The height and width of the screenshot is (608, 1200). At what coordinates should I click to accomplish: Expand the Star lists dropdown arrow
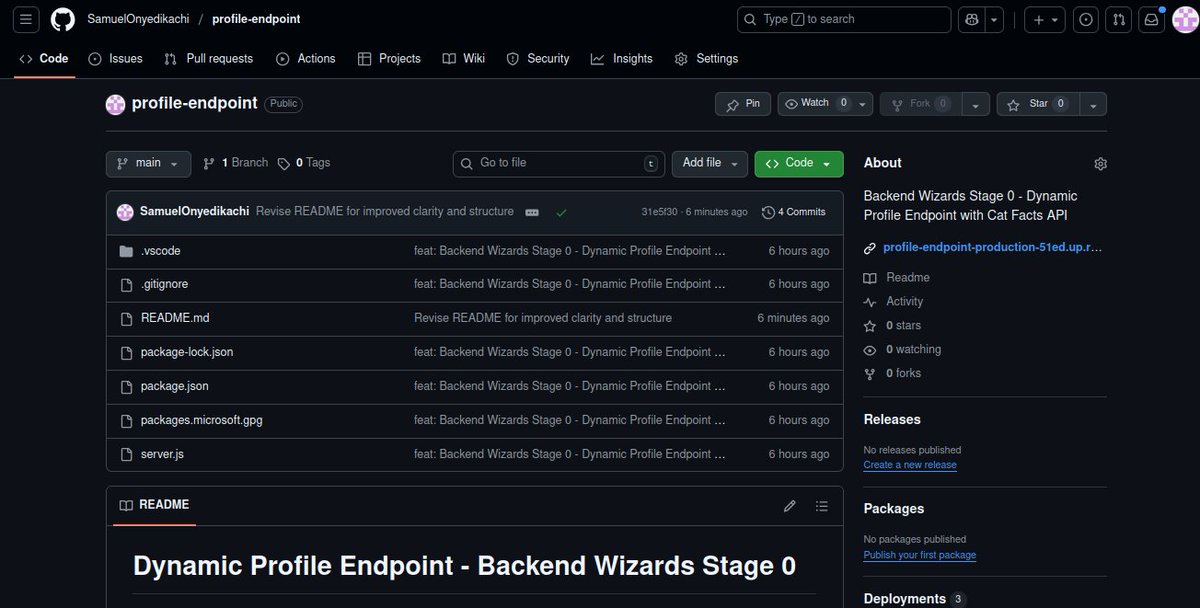click(1093, 104)
